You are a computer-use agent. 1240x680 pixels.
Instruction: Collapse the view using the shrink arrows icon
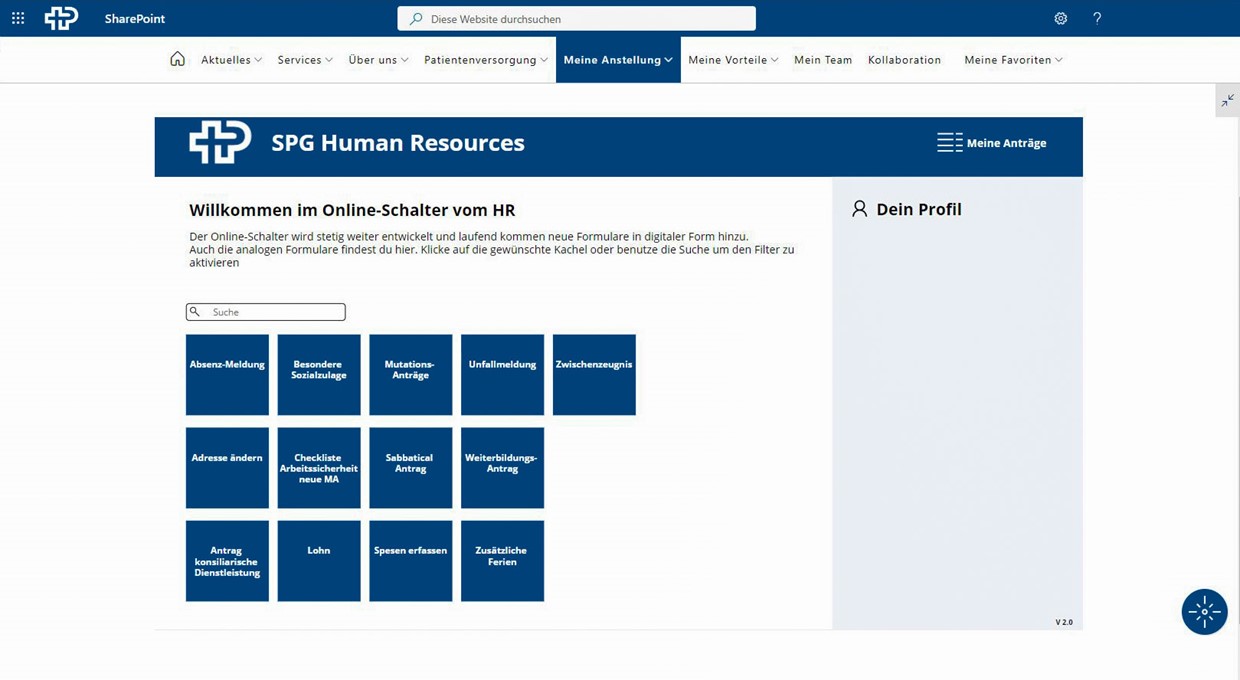pyautogui.click(x=1227, y=101)
